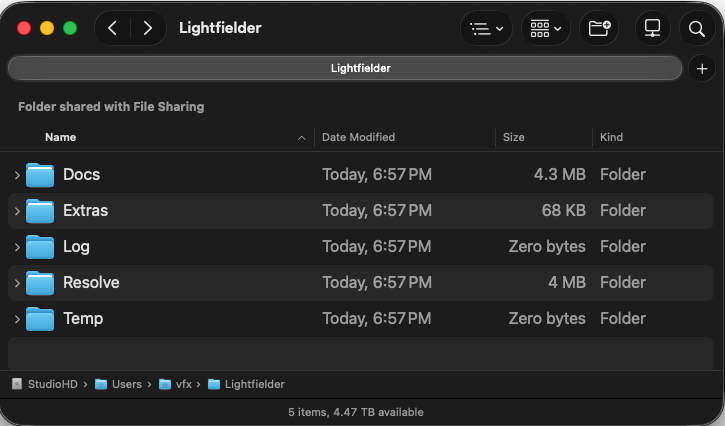The image size is (725, 426).
Task: Close the window with red button
Action: point(24,28)
